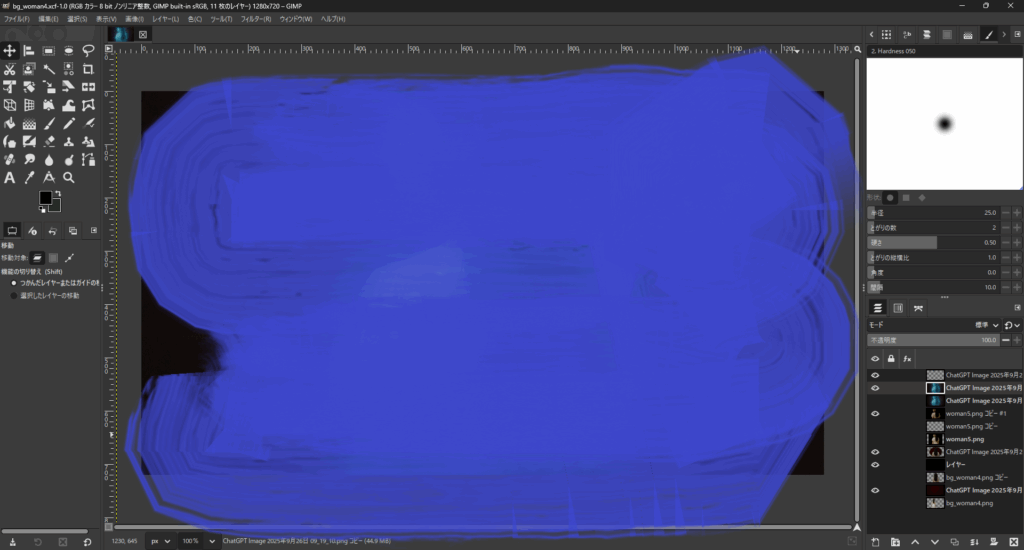Raise layer with the up arrow icon

click(x=915, y=541)
